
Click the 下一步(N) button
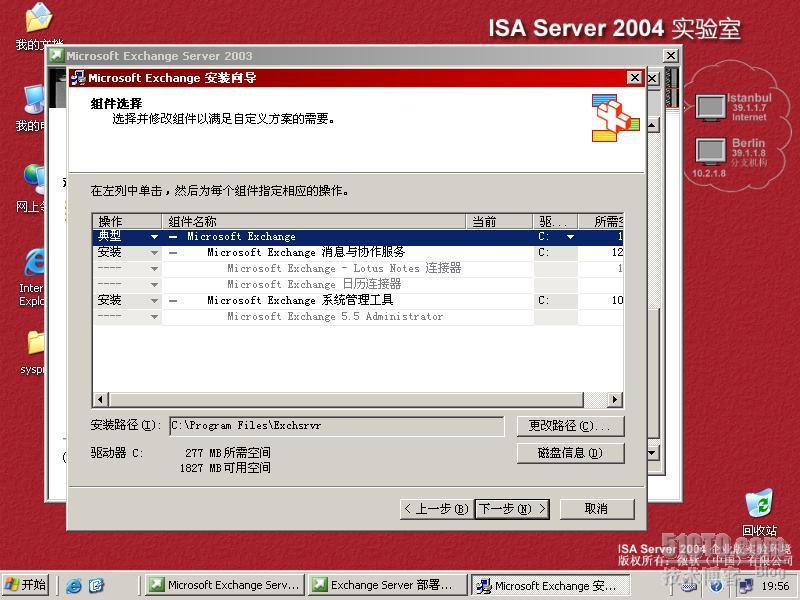(x=512, y=509)
